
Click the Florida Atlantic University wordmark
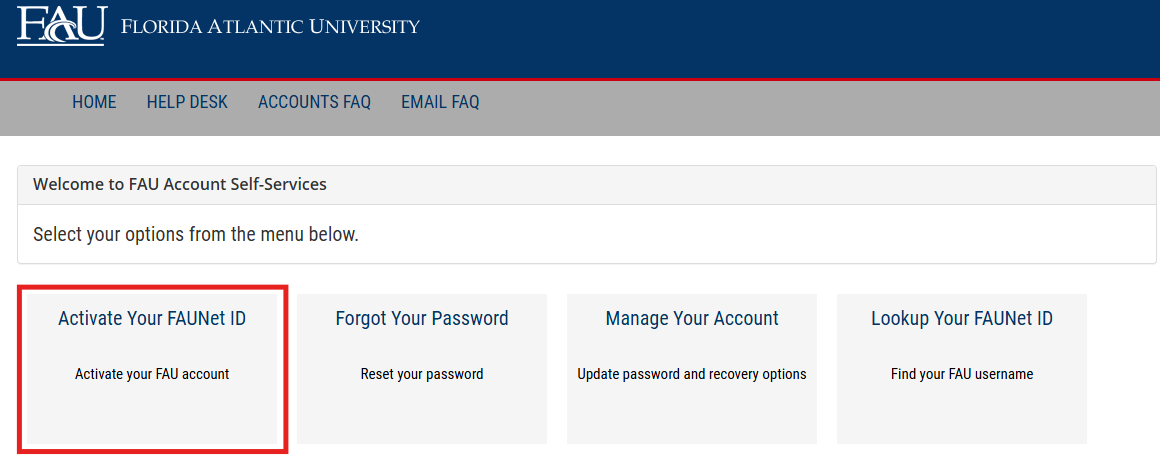269,27
